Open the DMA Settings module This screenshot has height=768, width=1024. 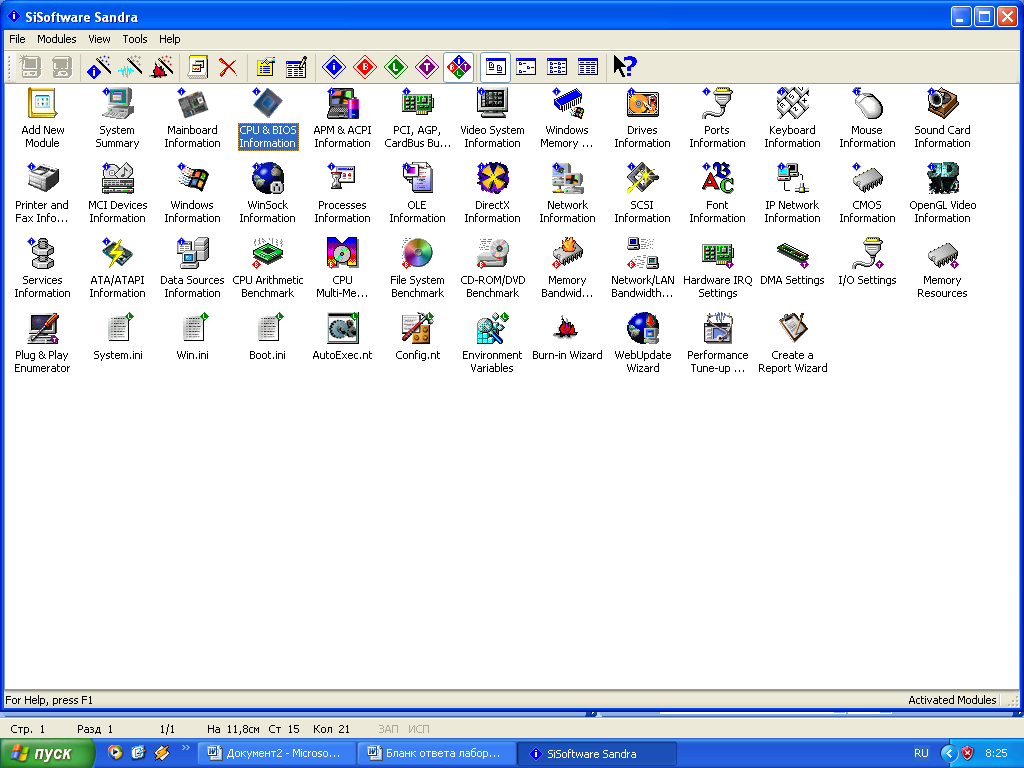(x=792, y=263)
